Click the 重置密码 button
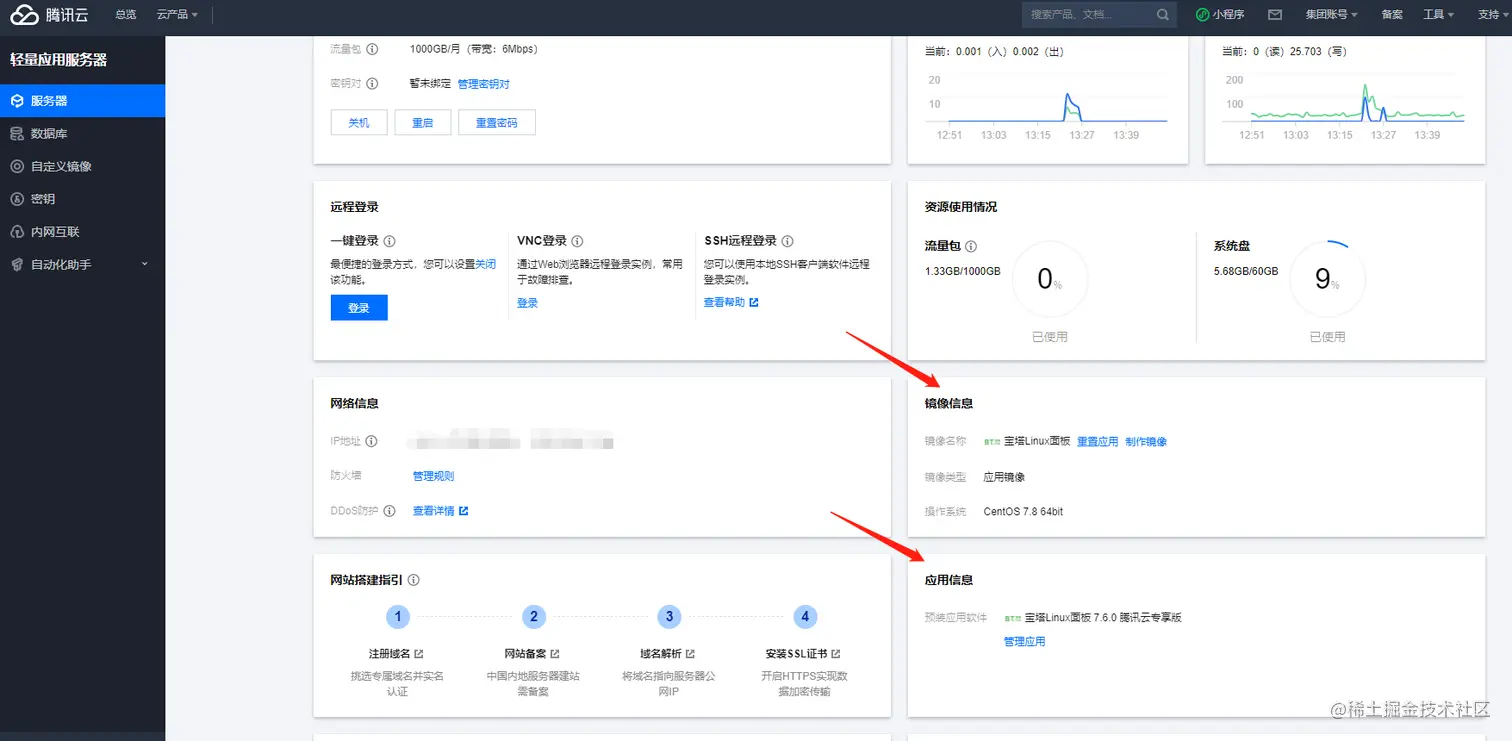 coord(496,123)
